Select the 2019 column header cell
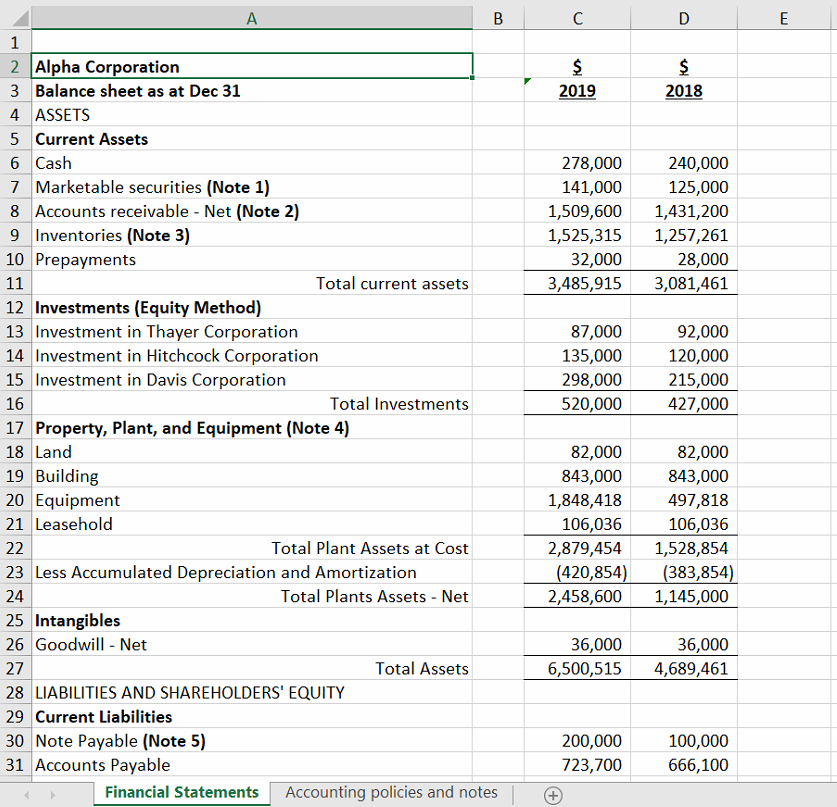837x807 pixels. tap(576, 90)
